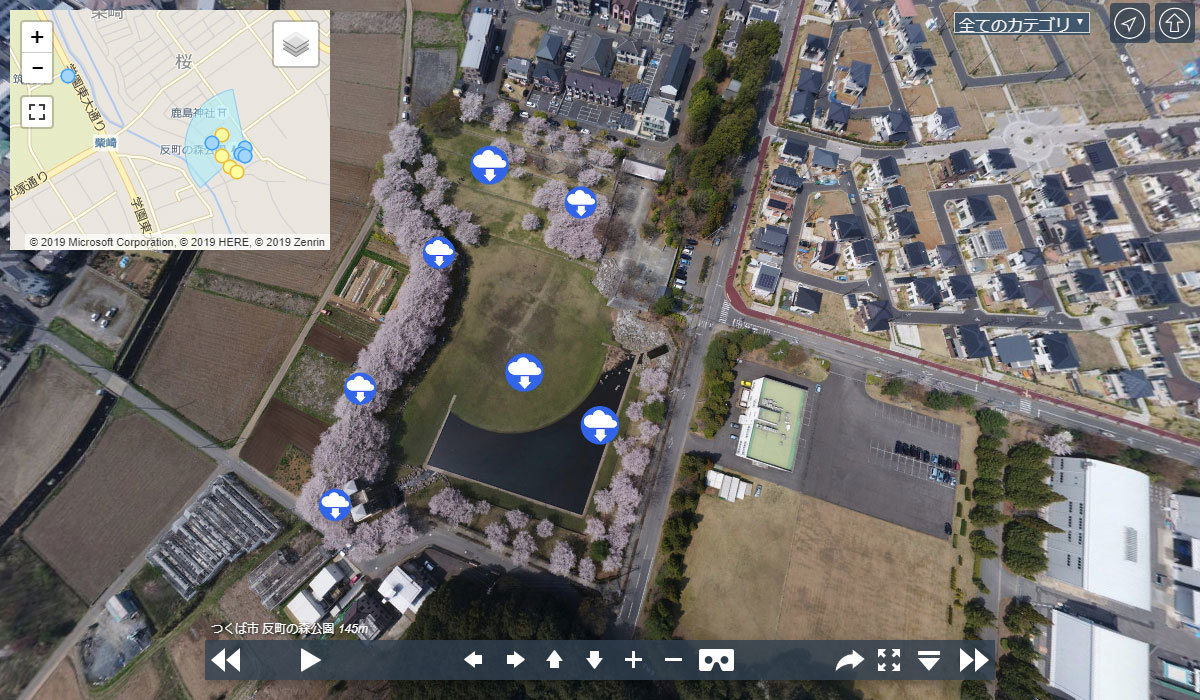Image resolution: width=1200 pixels, height=700 pixels.
Task: Tilt the view up with arrow button
Action: (x=554, y=660)
